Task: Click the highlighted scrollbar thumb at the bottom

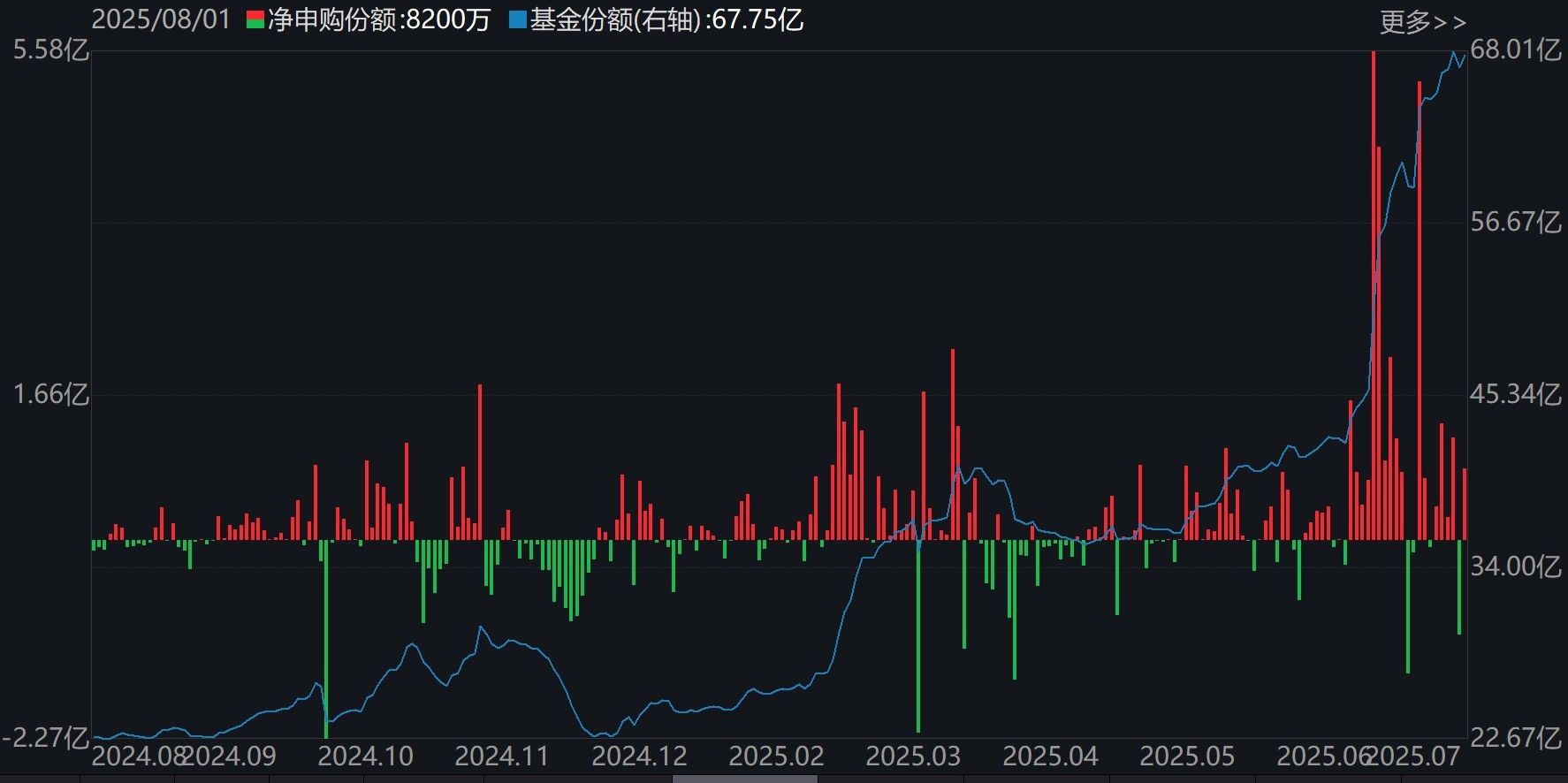Action: [744, 779]
